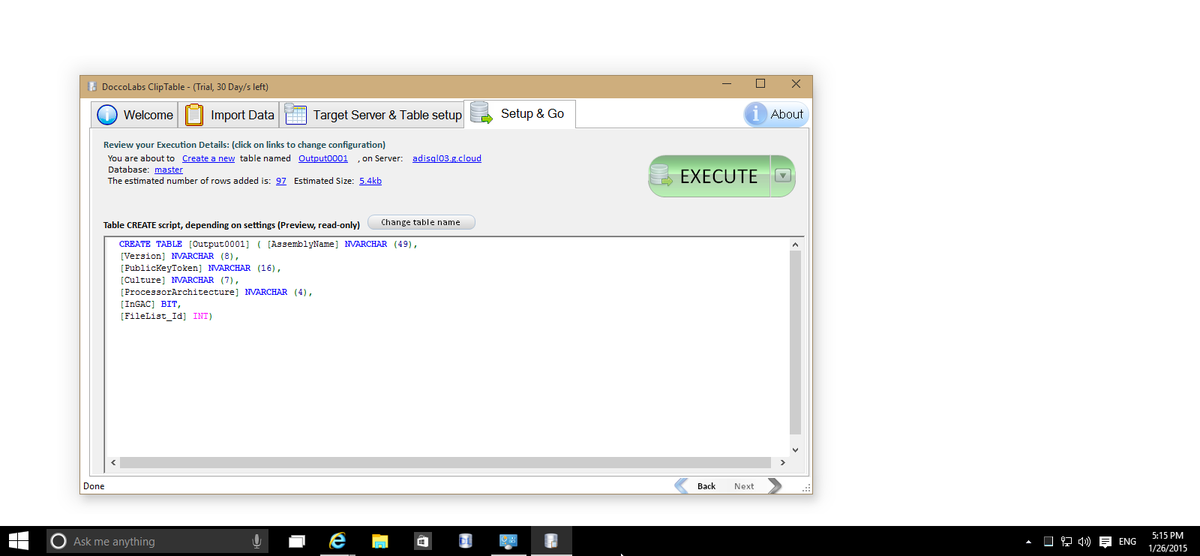The height and width of the screenshot is (556, 1200).
Task: Open the notification center tray icon
Action: [x=1106, y=541]
